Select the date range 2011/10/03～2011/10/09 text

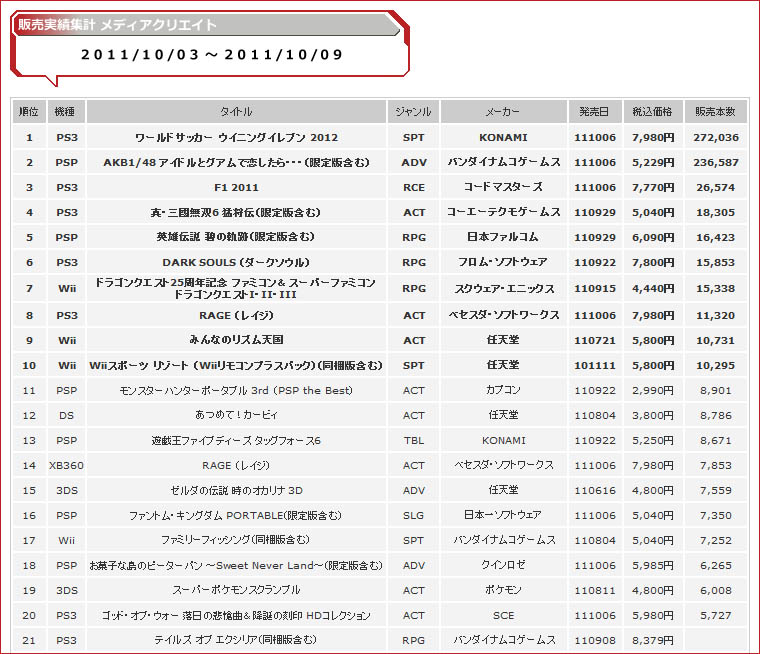(x=212, y=55)
